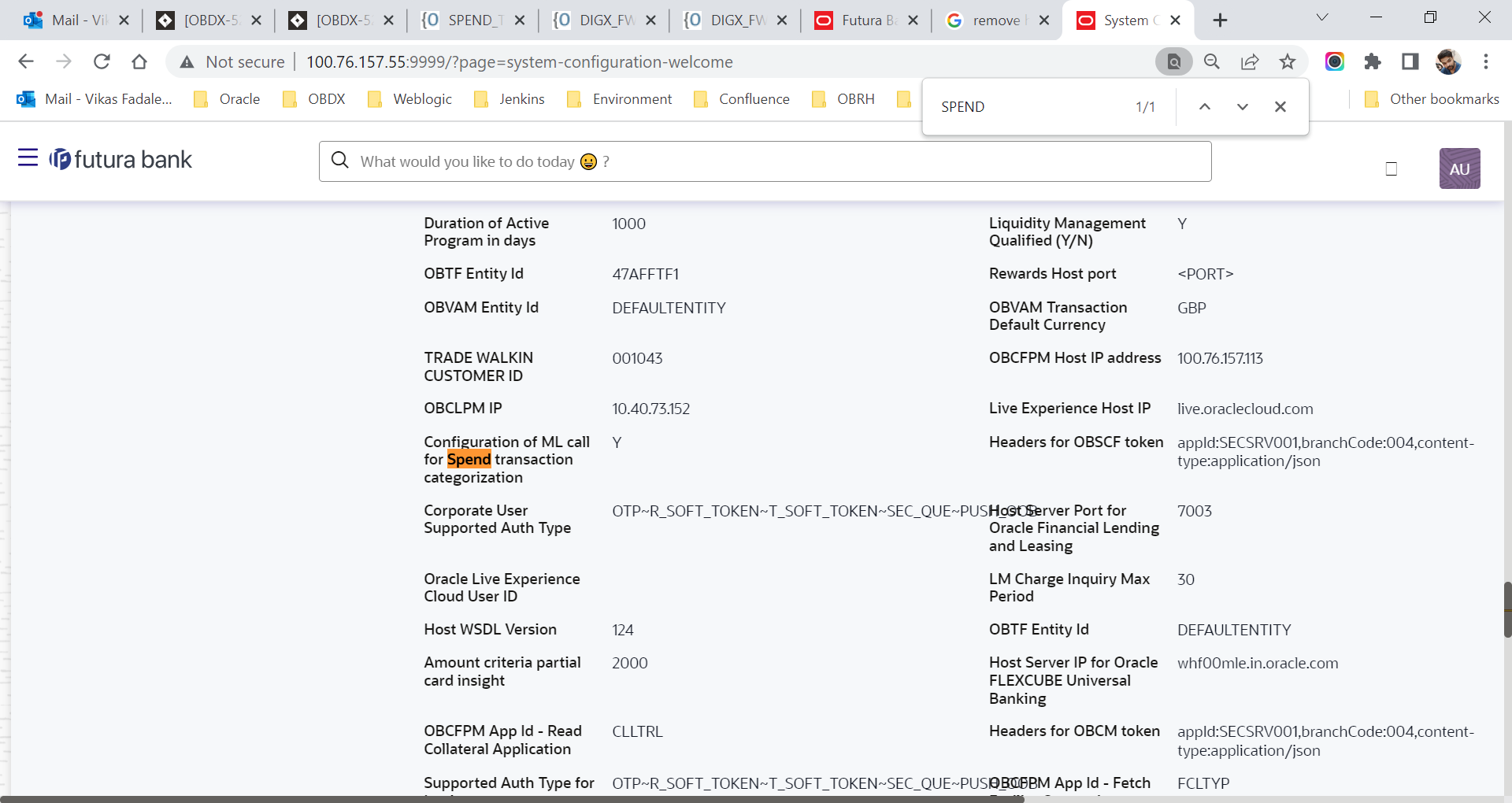Click the FCLTYP value
1512x803 pixels.
pyautogui.click(x=1203, y=783)
